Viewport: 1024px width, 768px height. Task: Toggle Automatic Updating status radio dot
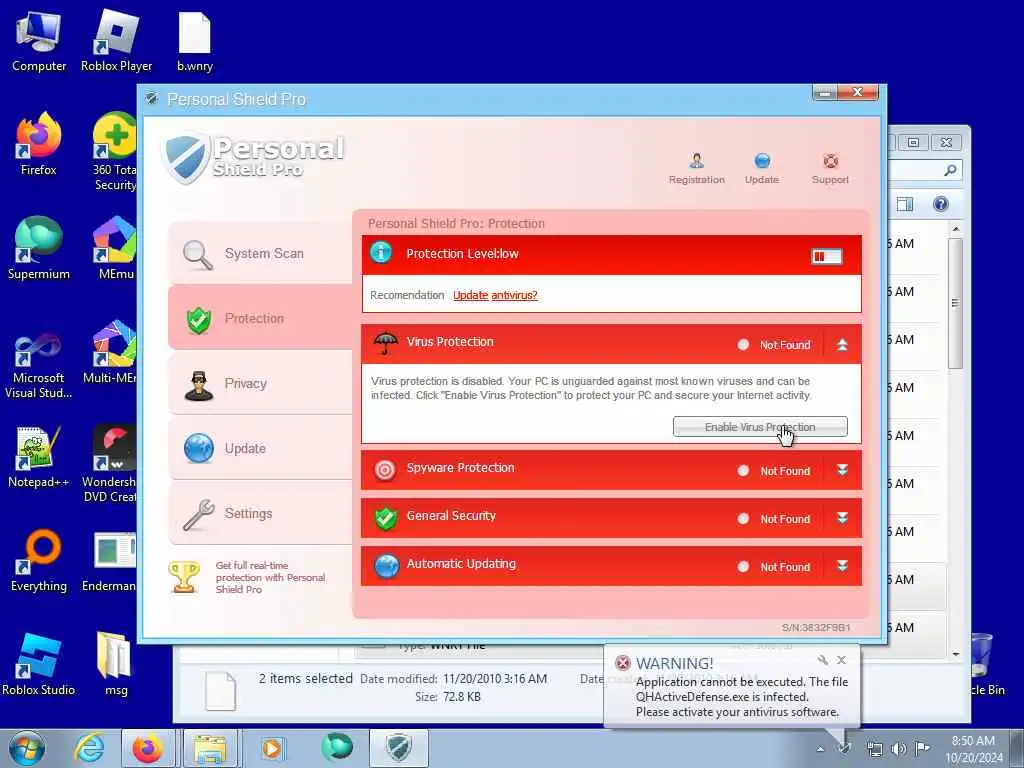(743, 567)
